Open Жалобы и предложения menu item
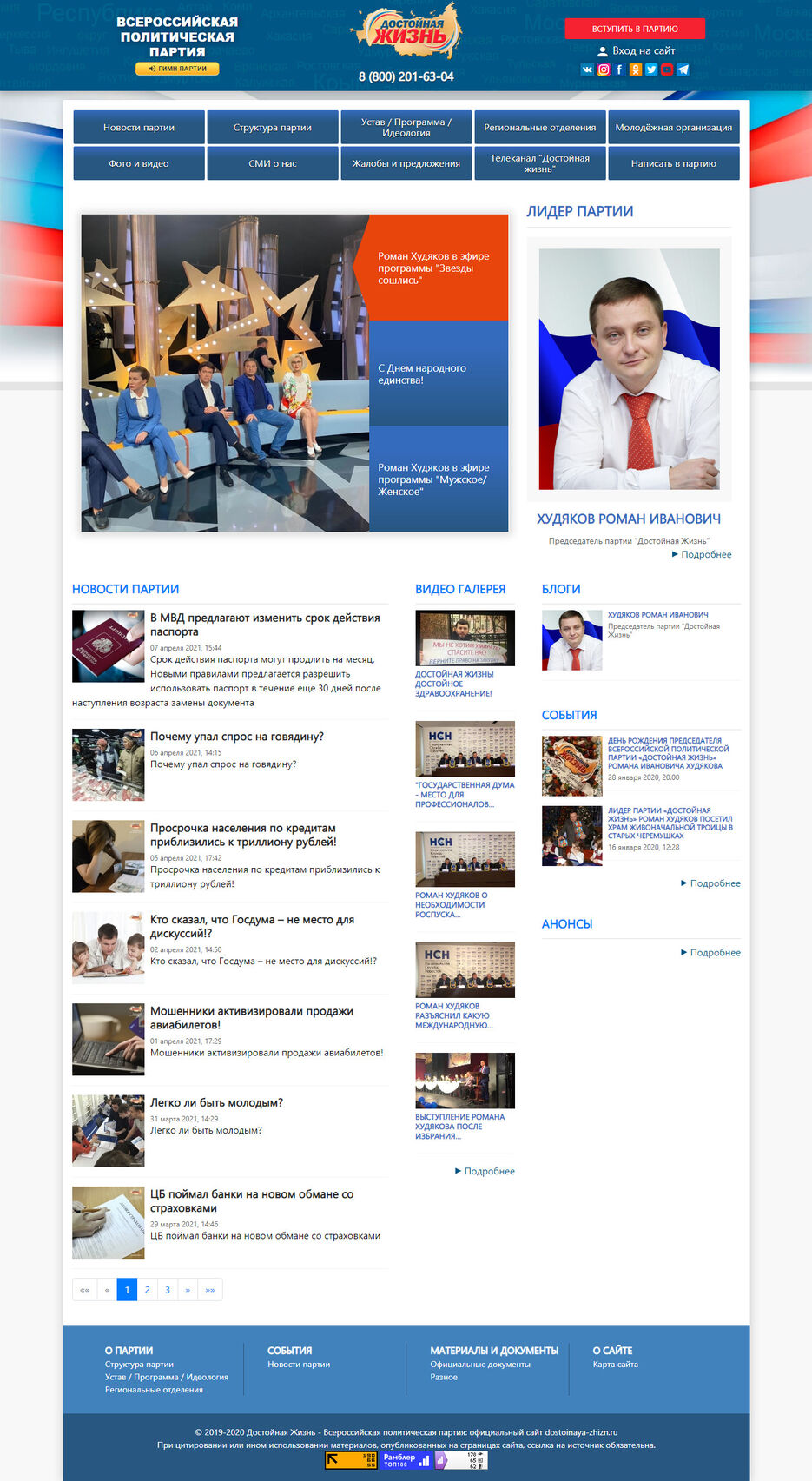 click(x=406, y=163)
